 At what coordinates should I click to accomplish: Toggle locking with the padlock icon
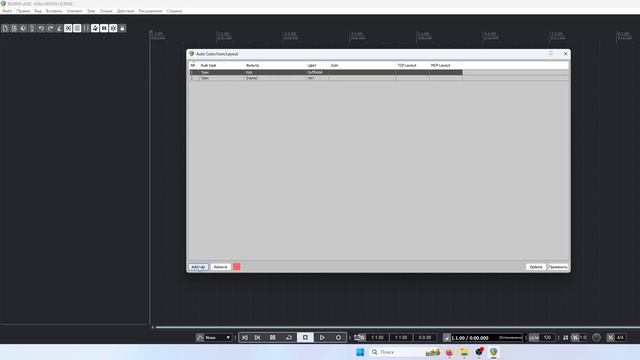[122, 28]
